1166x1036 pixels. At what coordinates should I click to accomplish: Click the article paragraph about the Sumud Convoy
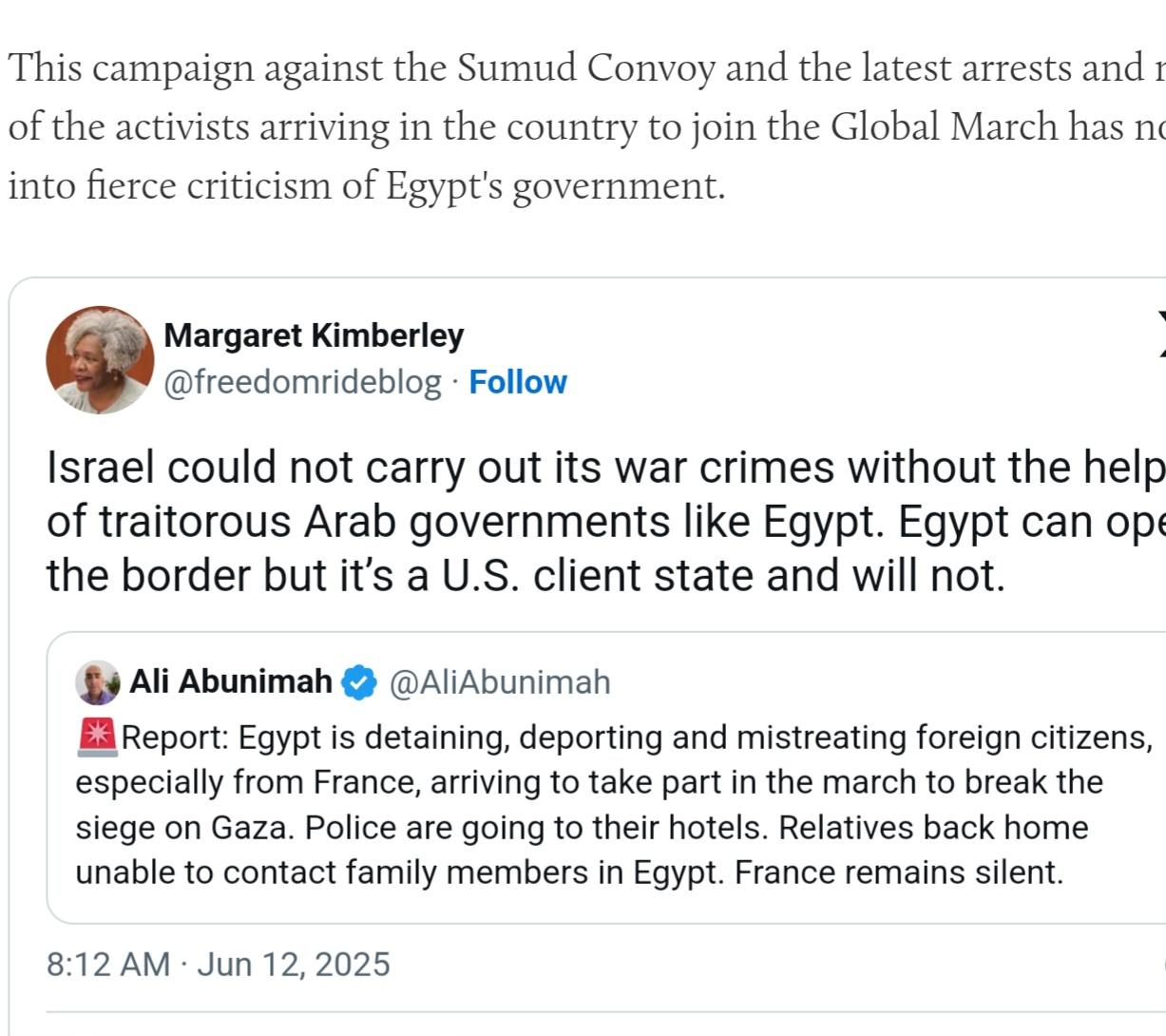pyautogui.click(x=586, y=126)
